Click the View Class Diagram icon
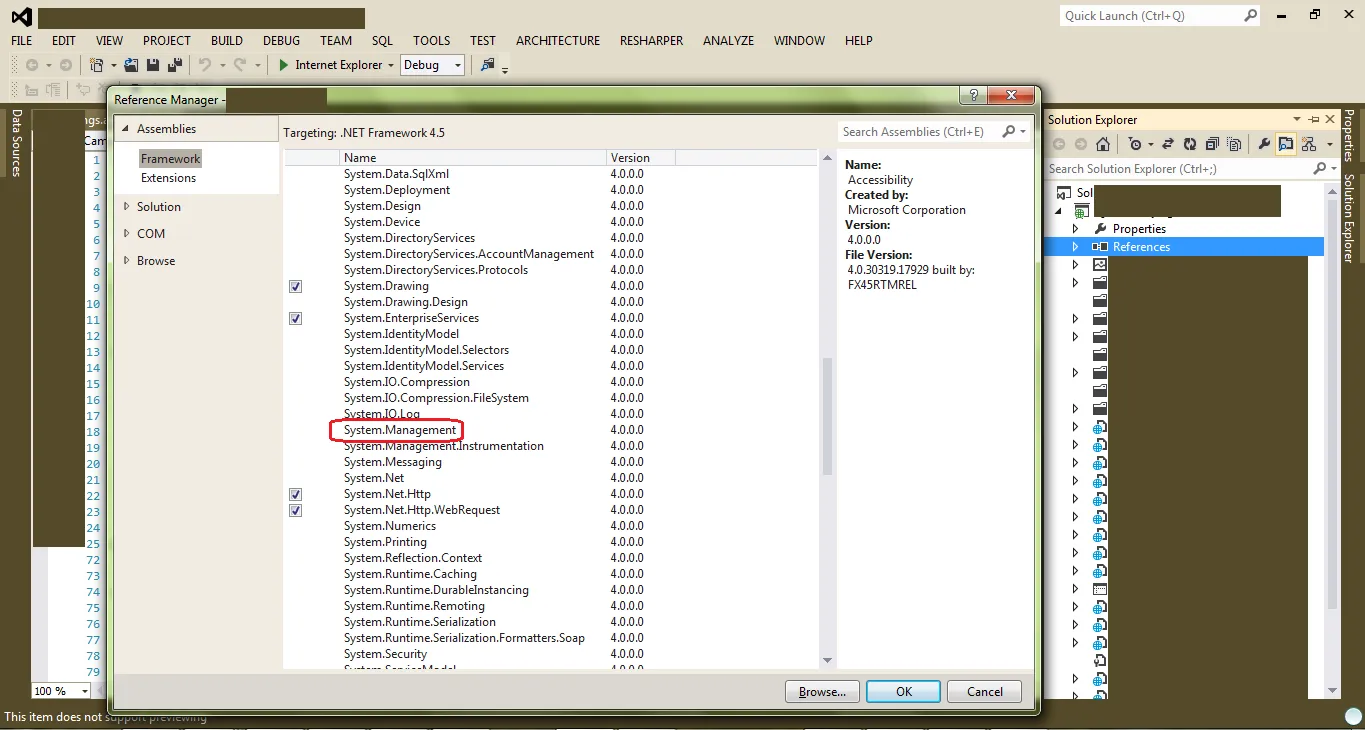The height and width of the screenshot is (730, 1365). 1308,144
